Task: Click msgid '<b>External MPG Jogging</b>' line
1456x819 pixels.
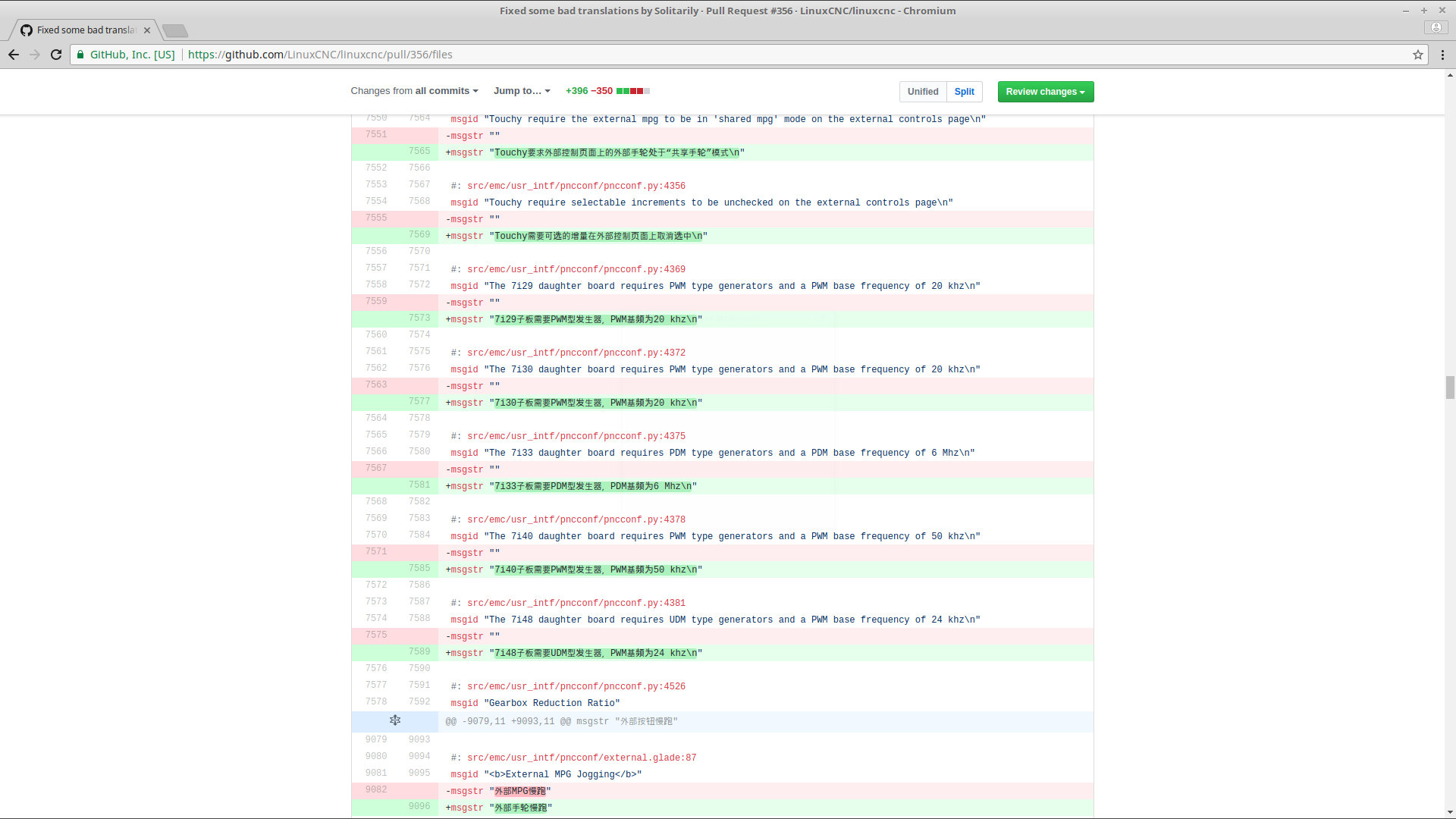Action: click(x=546, y=775)
